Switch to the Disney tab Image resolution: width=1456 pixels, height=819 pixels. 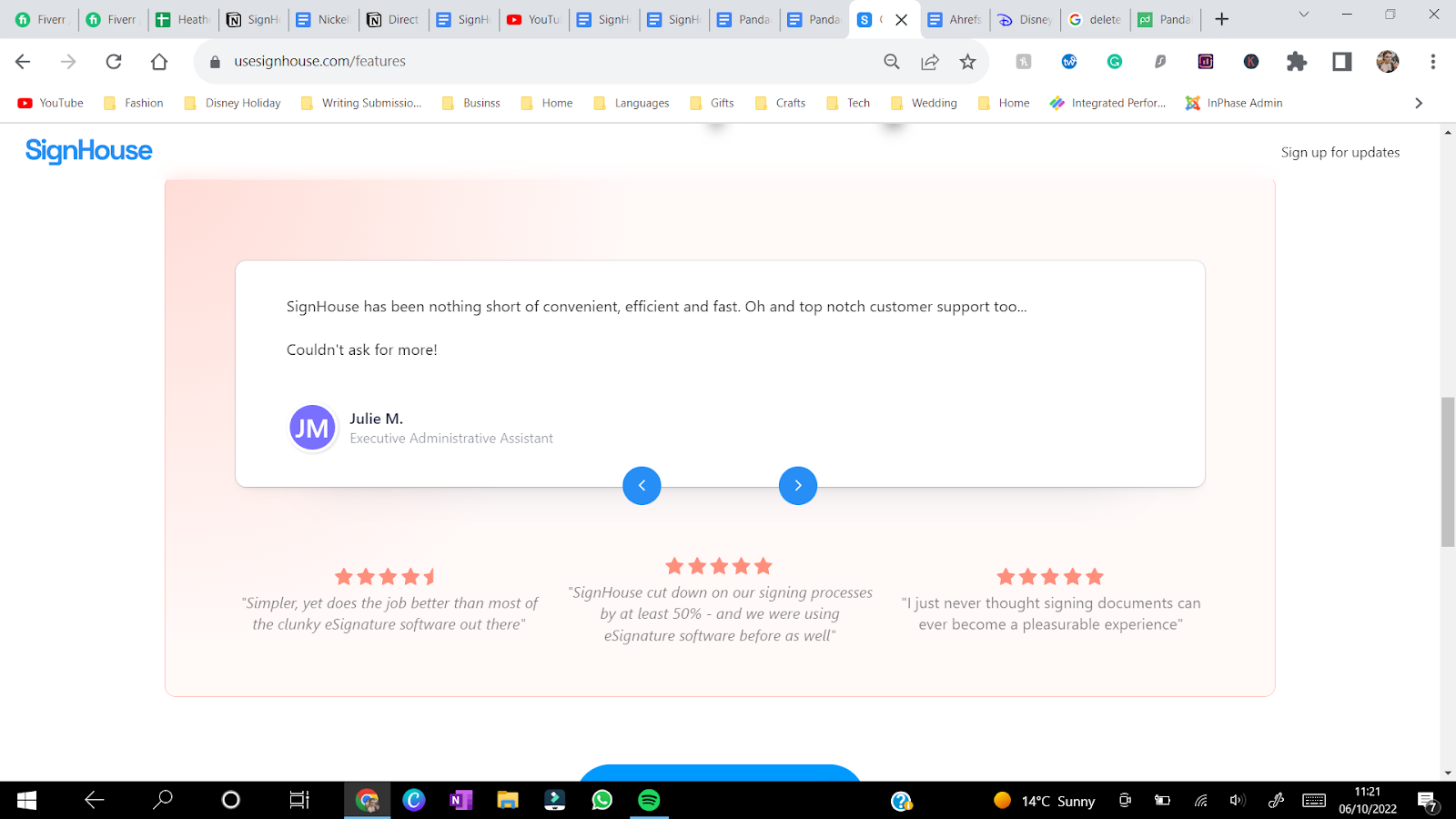point(1025,19)
